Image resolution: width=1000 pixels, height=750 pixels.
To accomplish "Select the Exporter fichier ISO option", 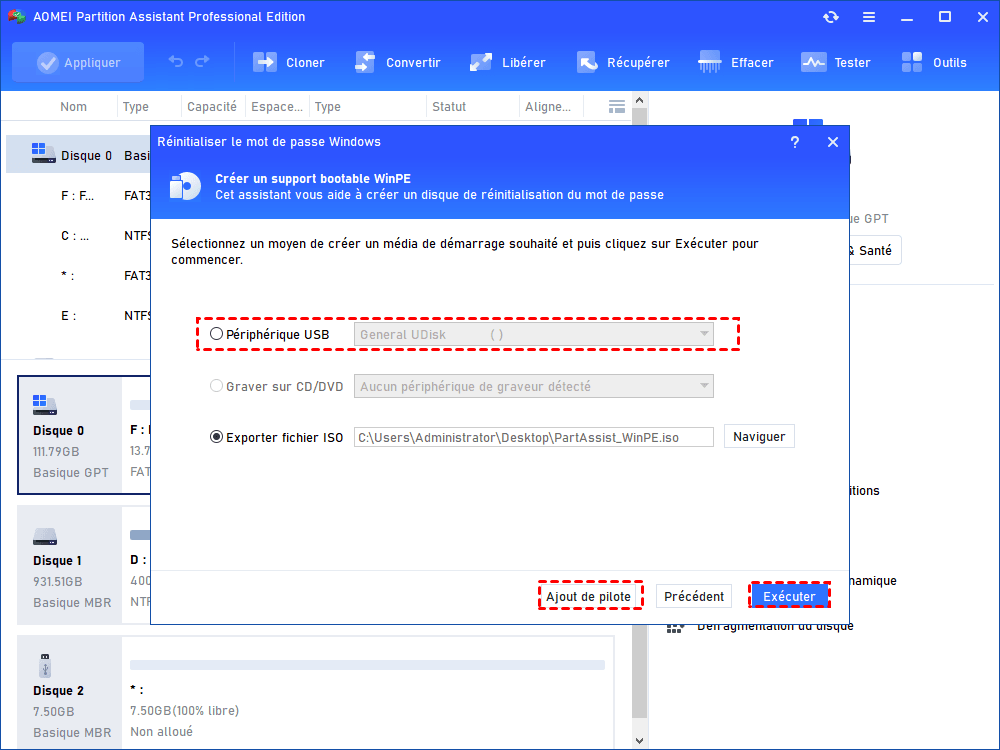I will pyautogui.click(x=217, y=437).
